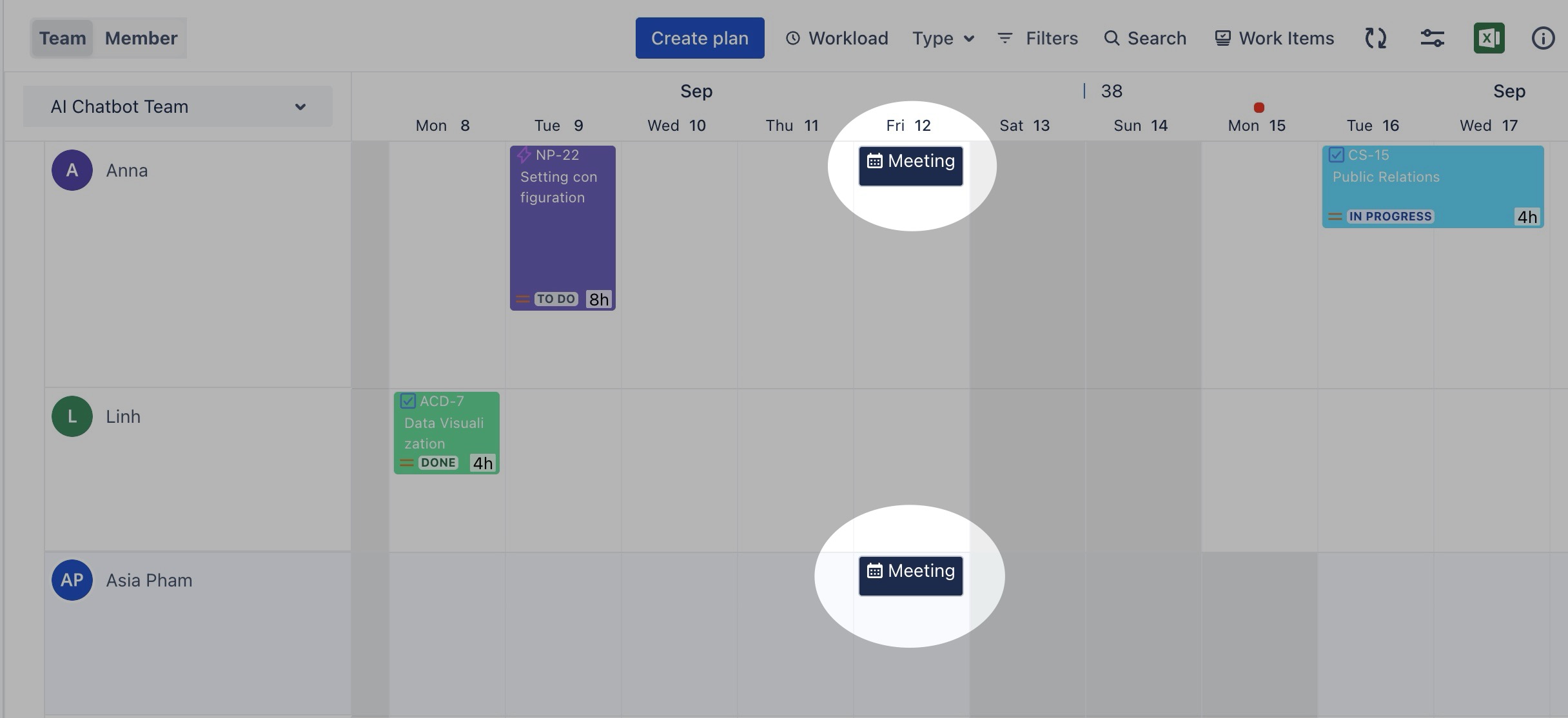Open the Work Items panel

[1274, 38]
